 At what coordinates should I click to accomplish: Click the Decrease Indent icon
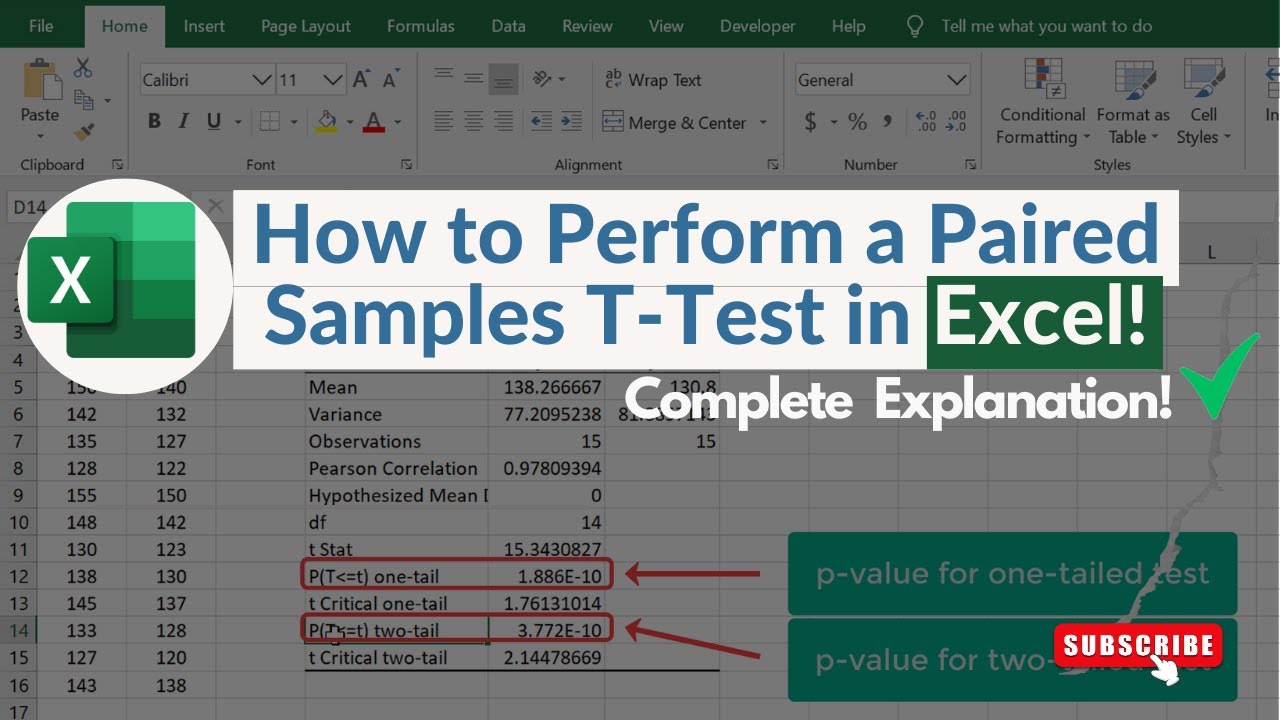(x=541, y=122)
